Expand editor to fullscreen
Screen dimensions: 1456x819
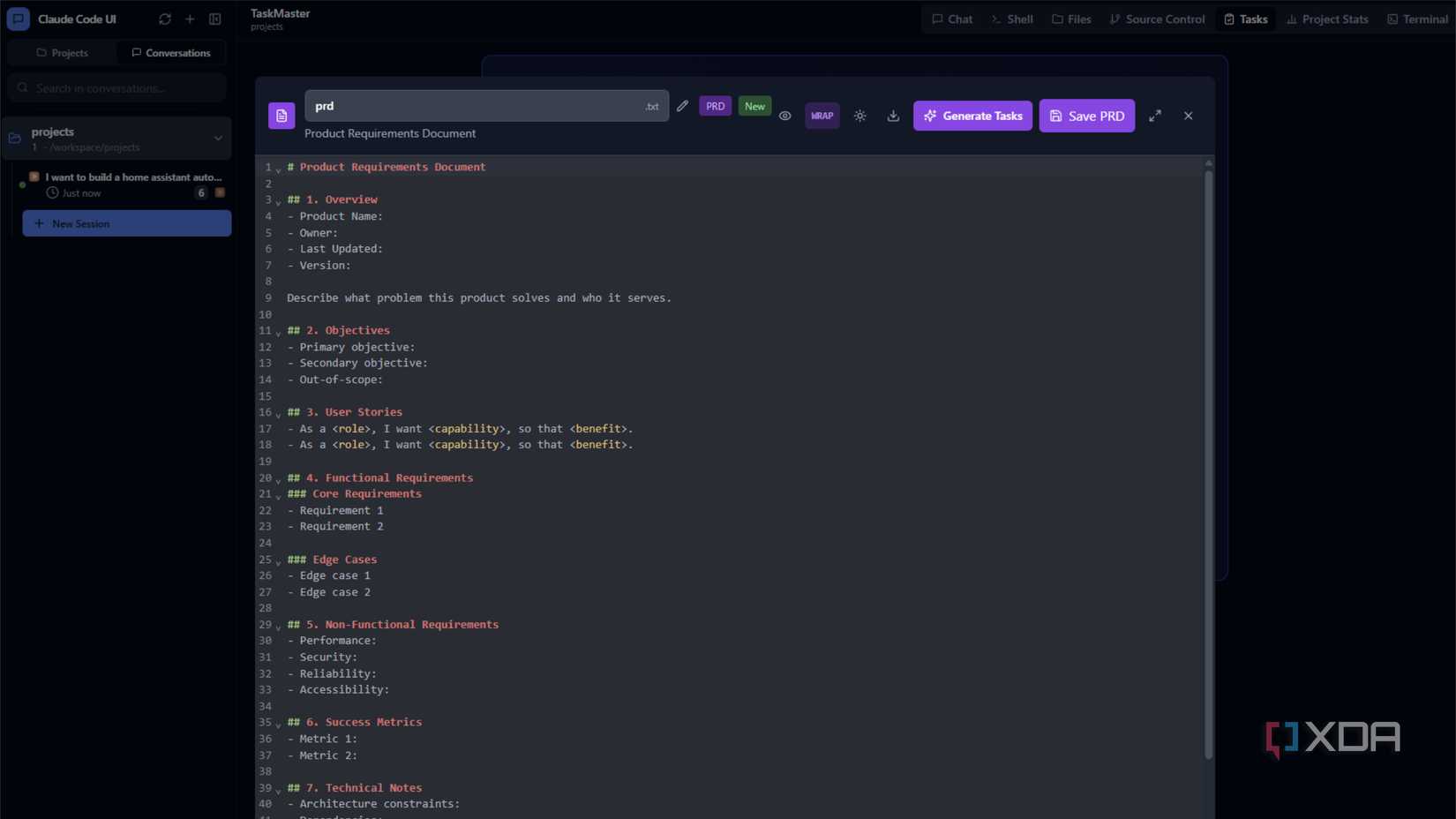click(1154, 116)
